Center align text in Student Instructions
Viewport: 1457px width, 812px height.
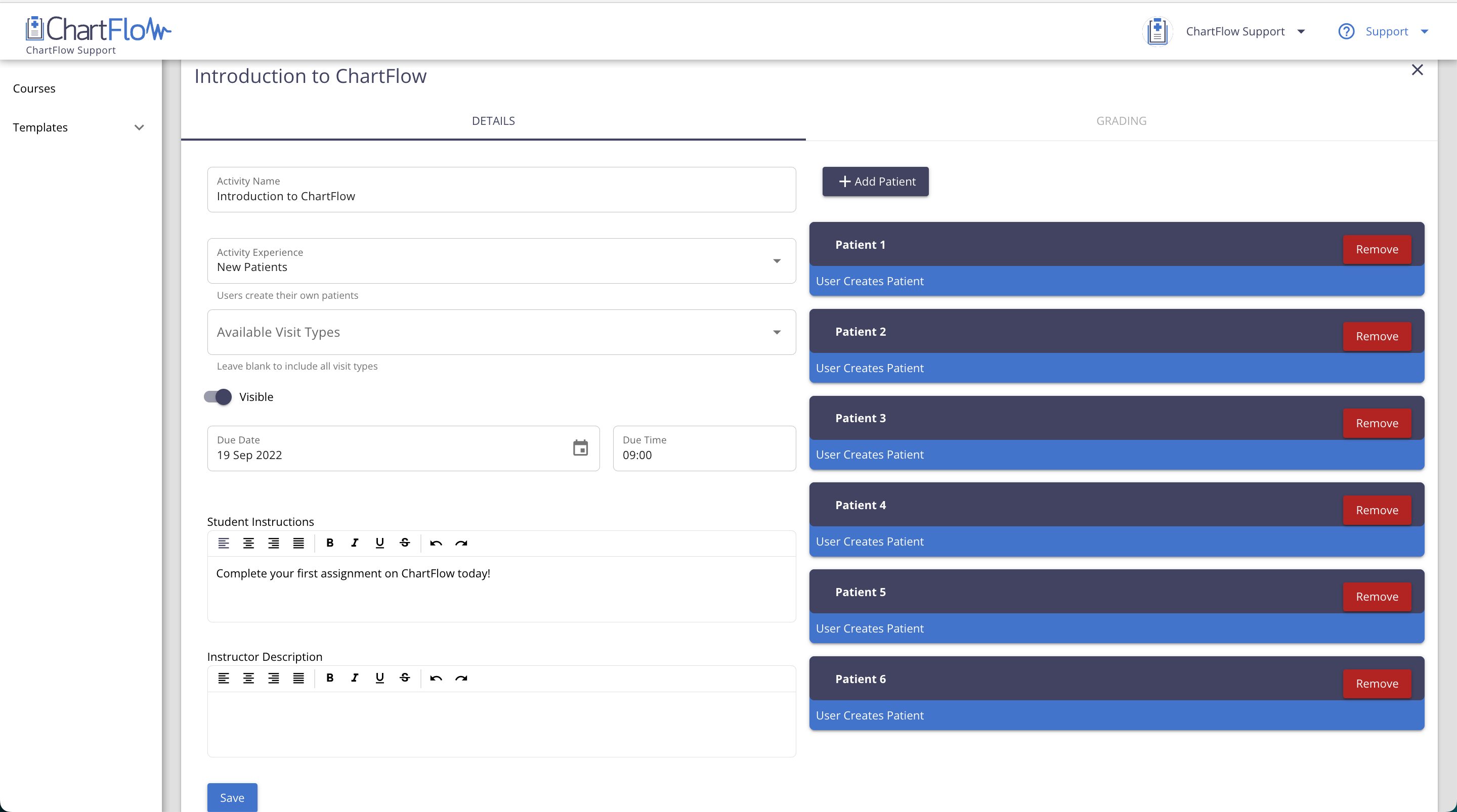tap(248, 543)
